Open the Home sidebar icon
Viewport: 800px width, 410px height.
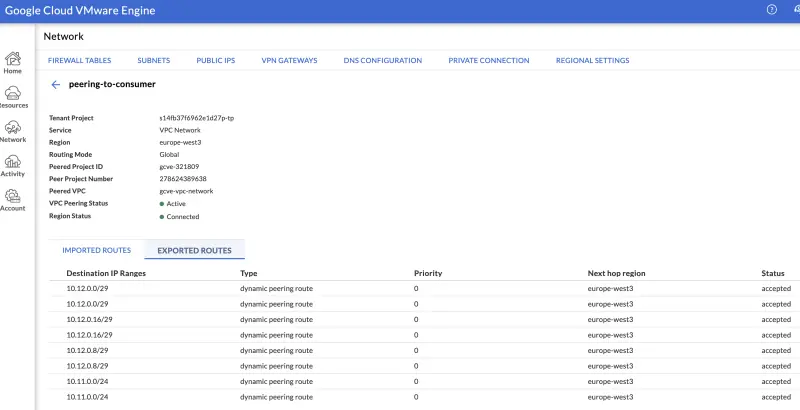tap(13, 59)
